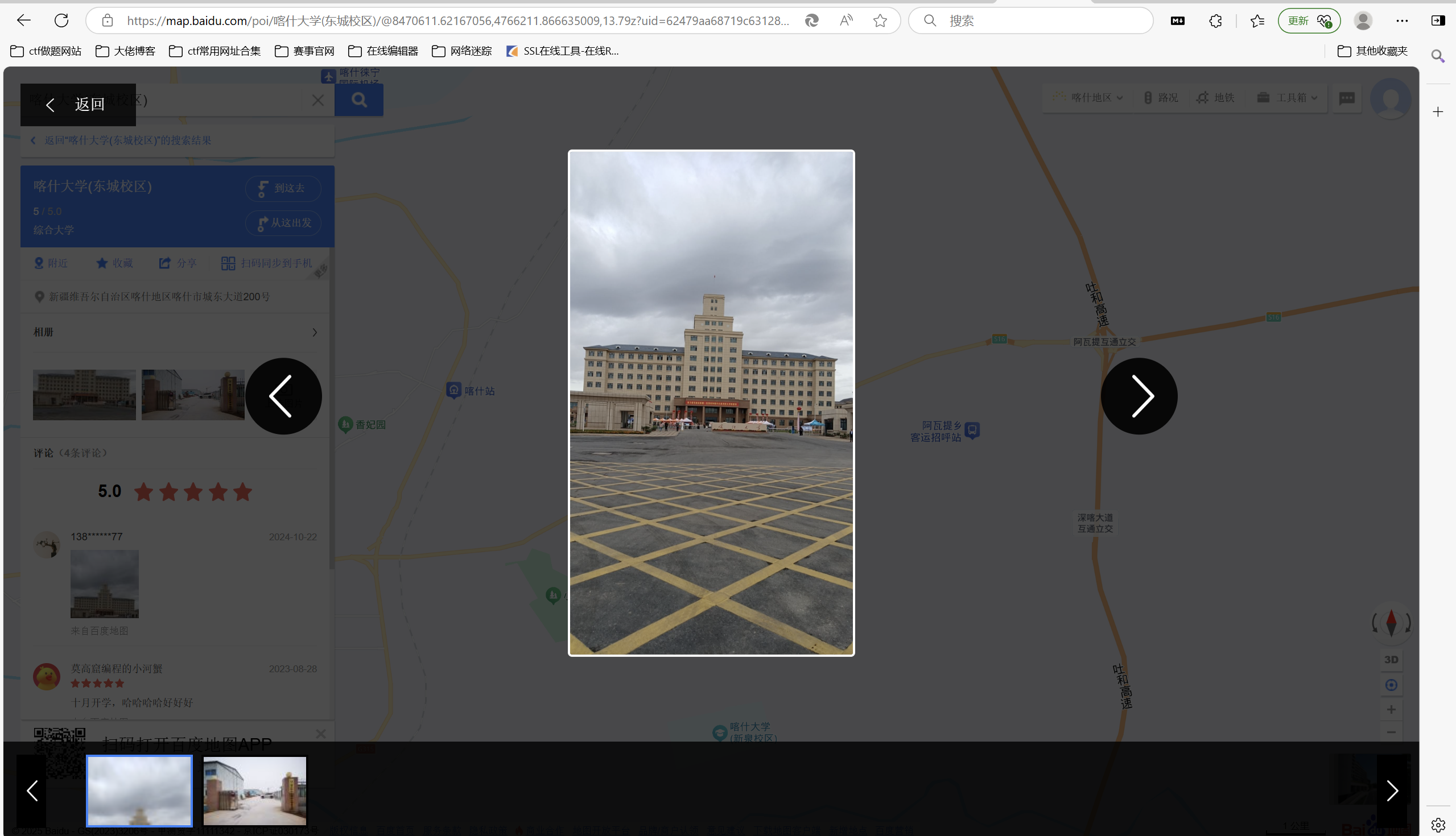Open browser extensions puzzle icon

(x=1215, y=20)
